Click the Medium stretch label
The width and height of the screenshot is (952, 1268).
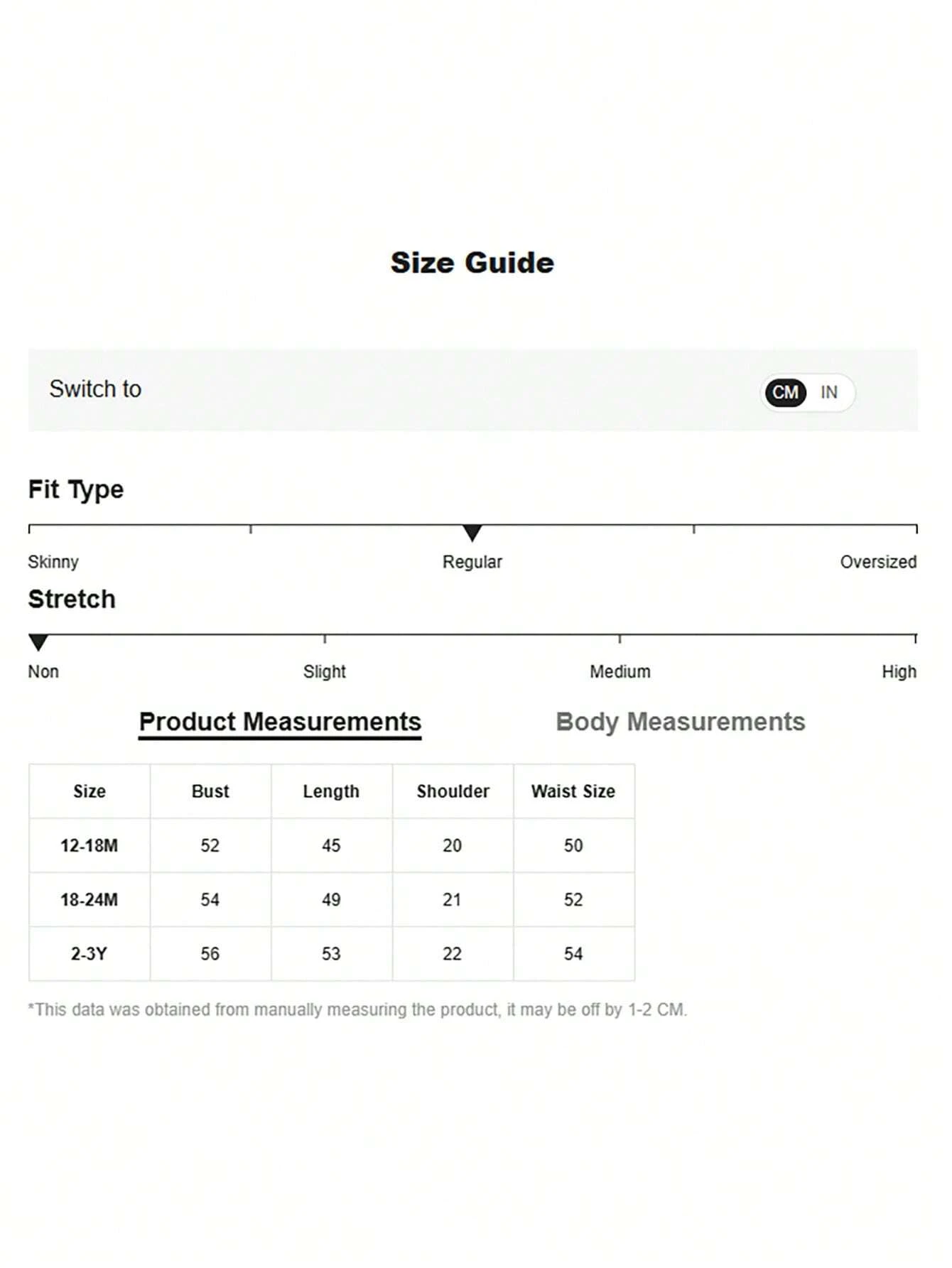pyautogui.click(x=620, y=671)
